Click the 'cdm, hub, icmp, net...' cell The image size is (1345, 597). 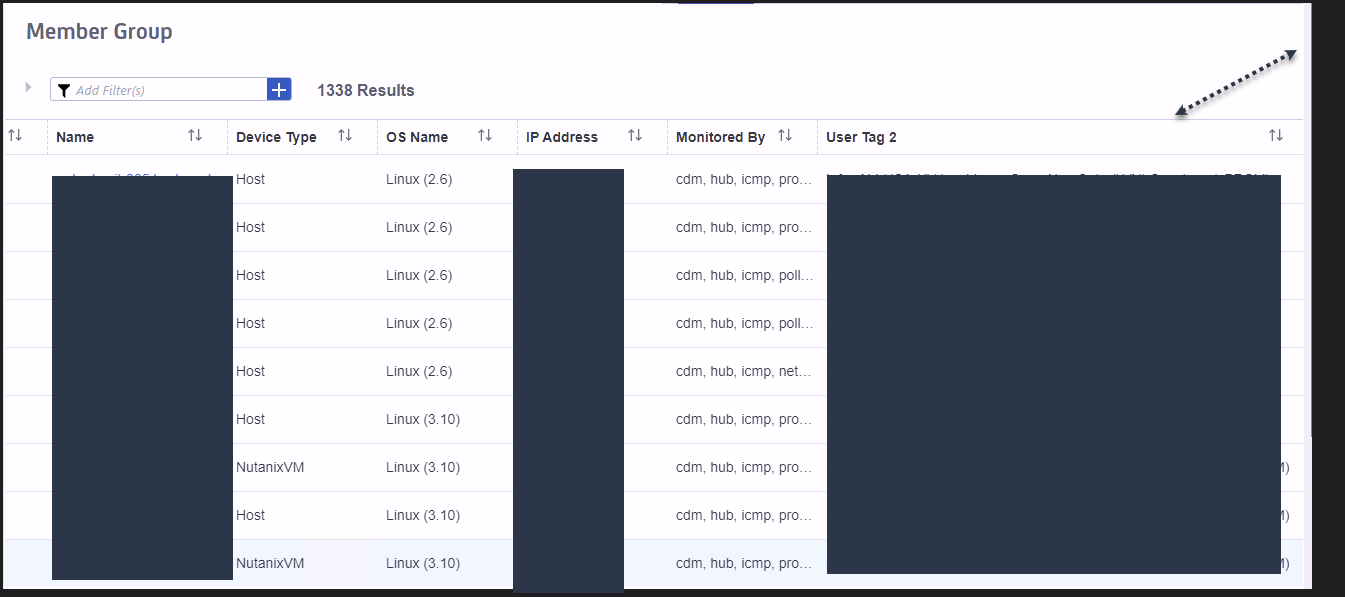[744, 371]
